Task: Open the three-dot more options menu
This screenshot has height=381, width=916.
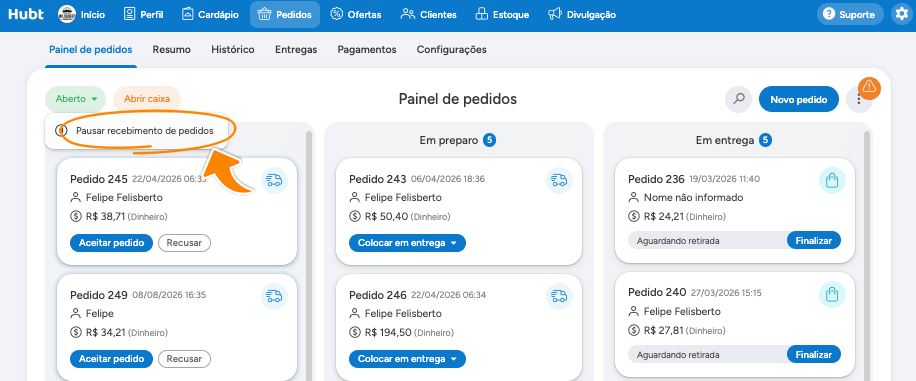Action: tap(859, 100)
